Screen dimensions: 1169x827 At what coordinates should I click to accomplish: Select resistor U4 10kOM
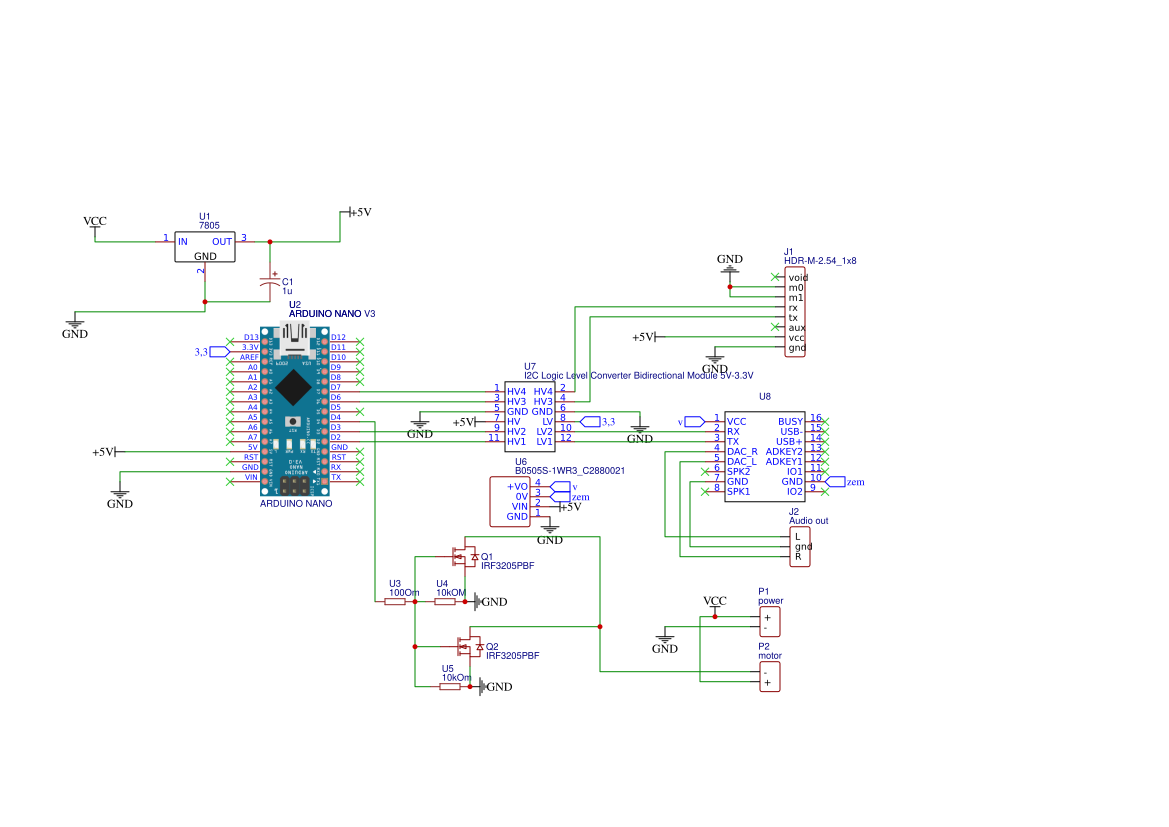pos(445,601)
